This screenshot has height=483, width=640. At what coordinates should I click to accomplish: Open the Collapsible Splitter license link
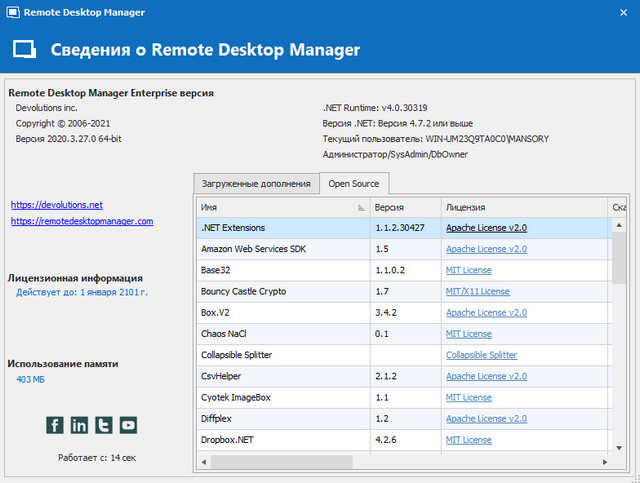(481, 355)
